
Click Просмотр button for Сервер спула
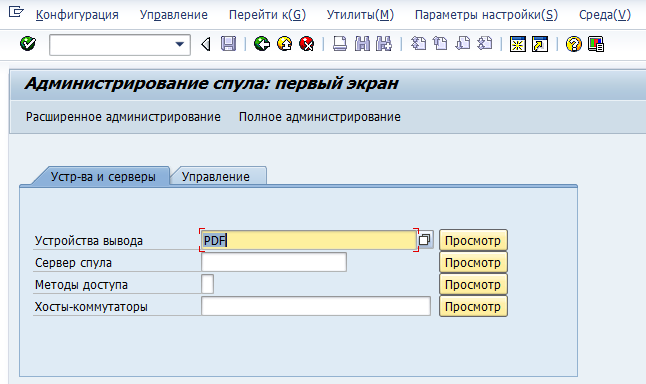pos(473,262)
